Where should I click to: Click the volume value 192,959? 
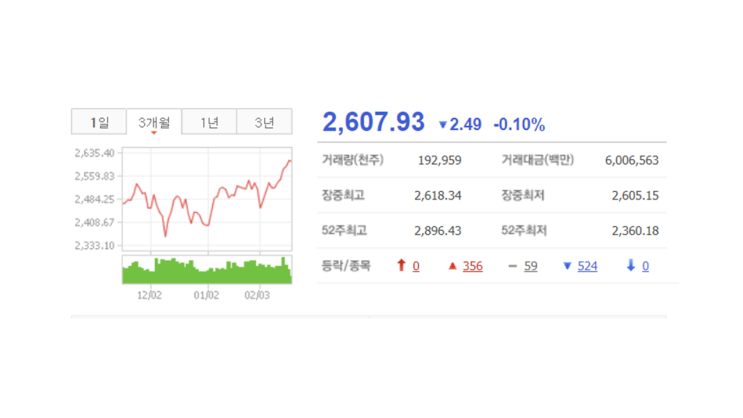pyautogui.click(x=439, y=160)
